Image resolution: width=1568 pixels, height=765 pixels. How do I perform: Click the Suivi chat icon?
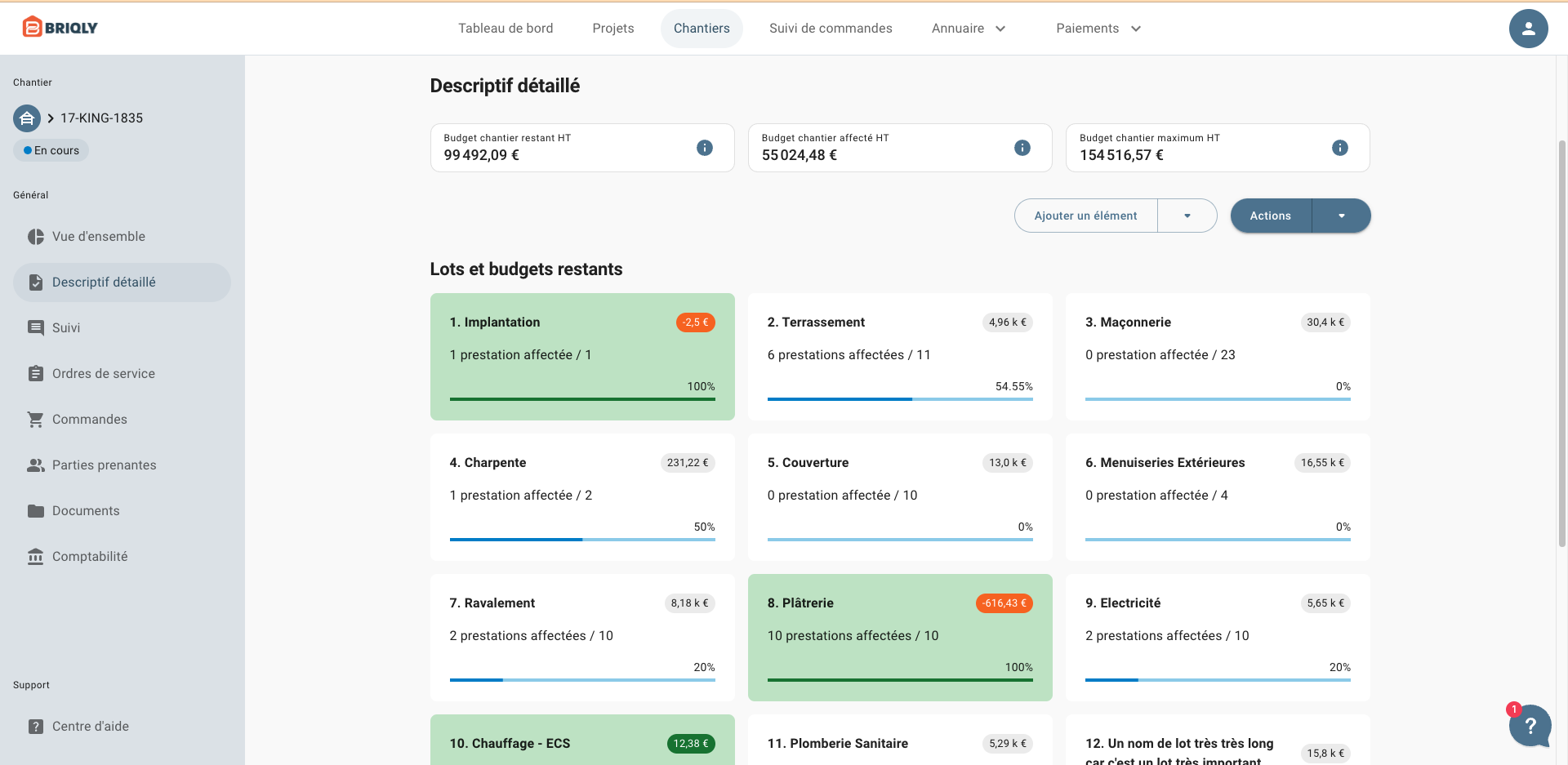pyautogui.click(x=36, y=328)
